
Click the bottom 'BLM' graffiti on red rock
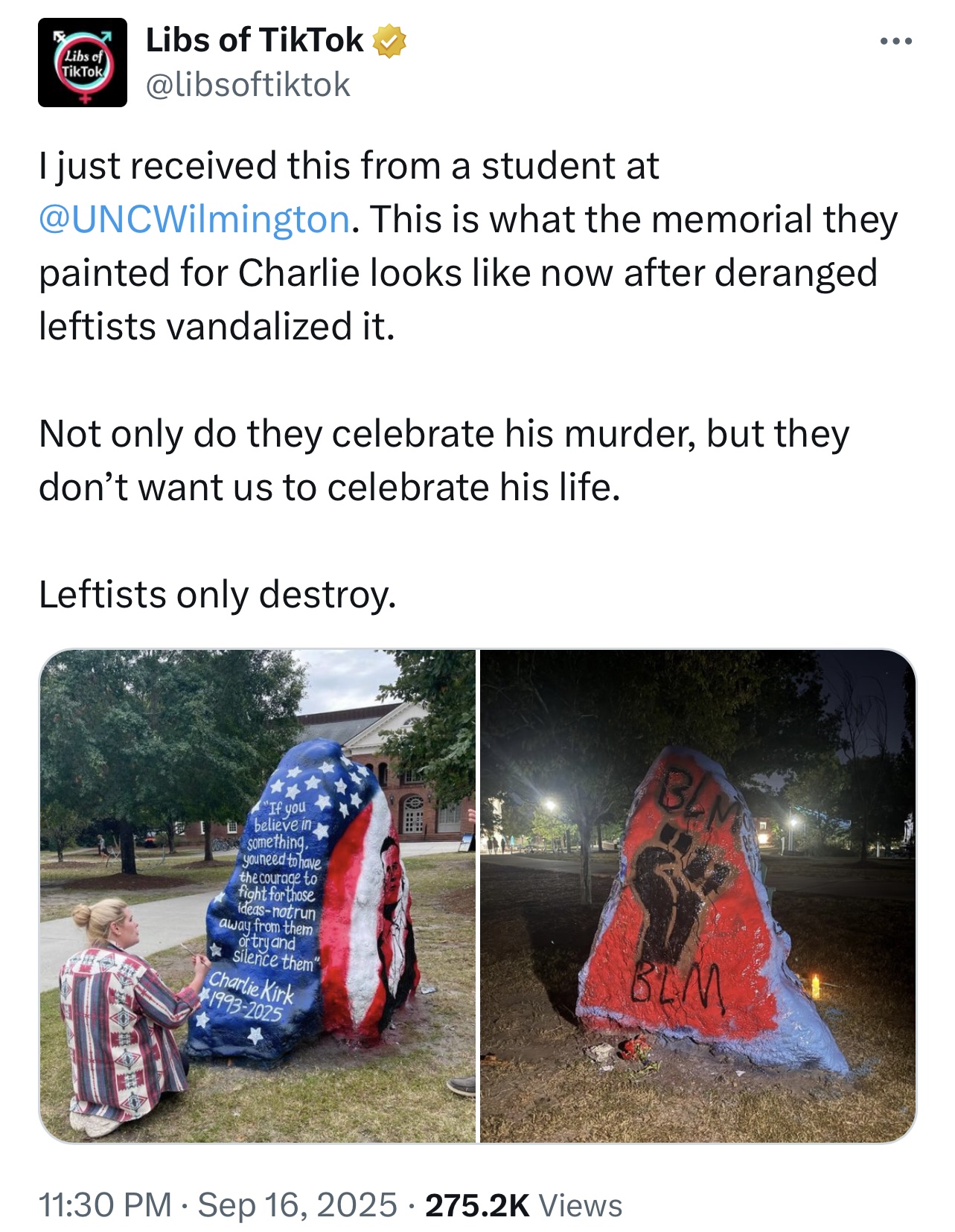679,986
